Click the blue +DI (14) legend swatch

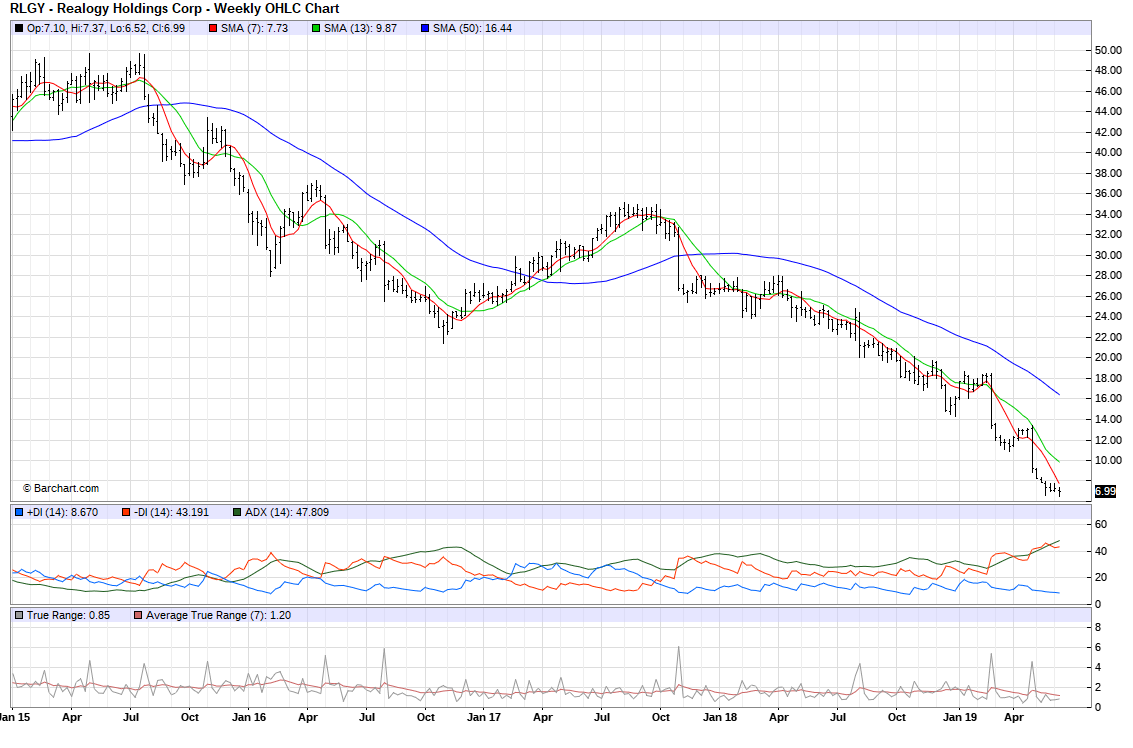pyautogui.click(x=20, y=512)
